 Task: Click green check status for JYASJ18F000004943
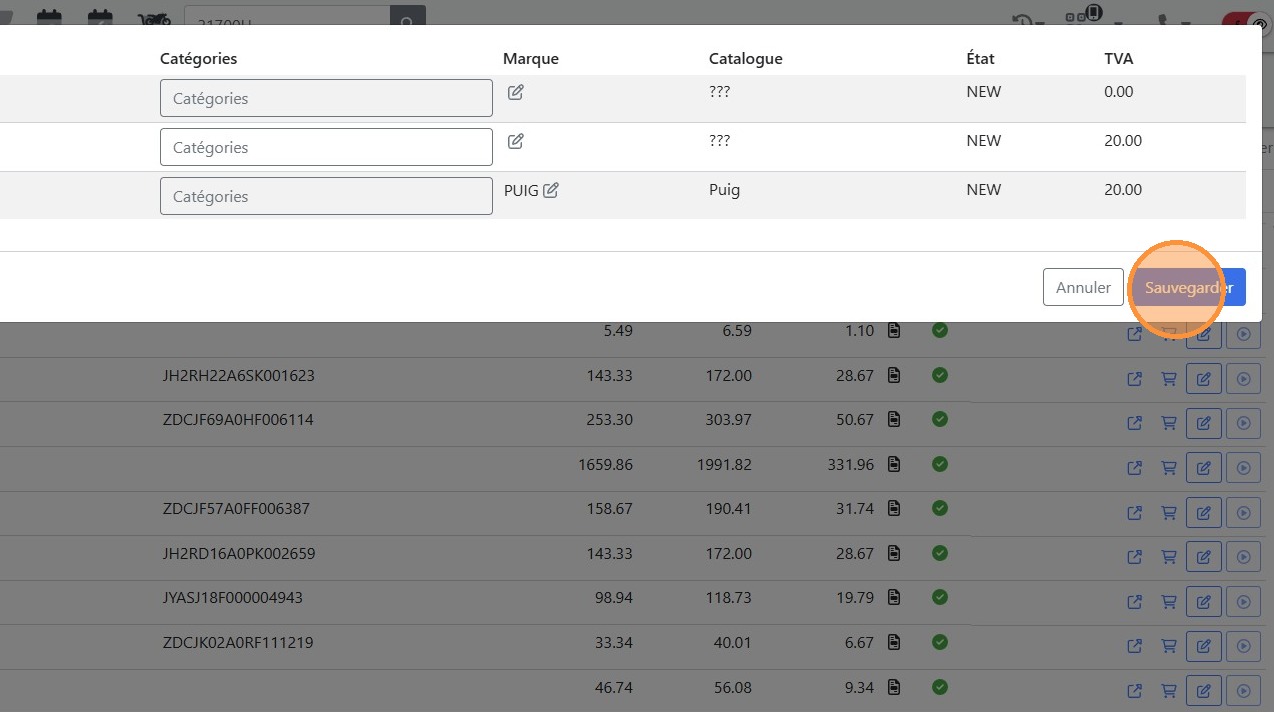click(939, 597)
